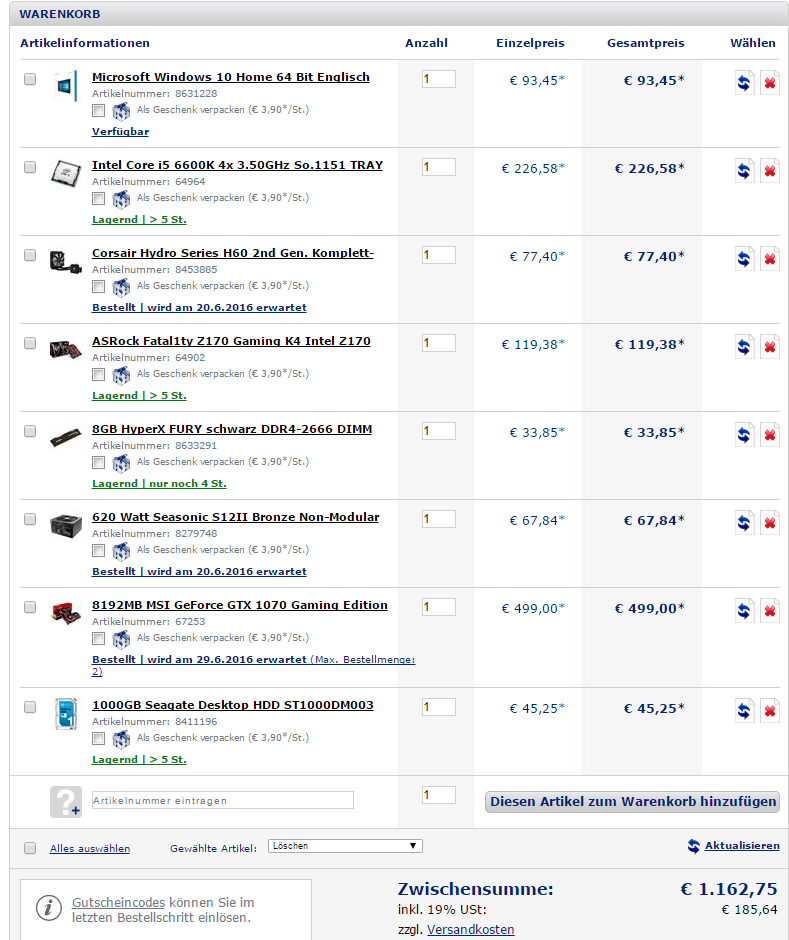Delete Intel Core i5 6600K via red X
This screenshot has width=789, height=940.
click(x=770, y=171)
